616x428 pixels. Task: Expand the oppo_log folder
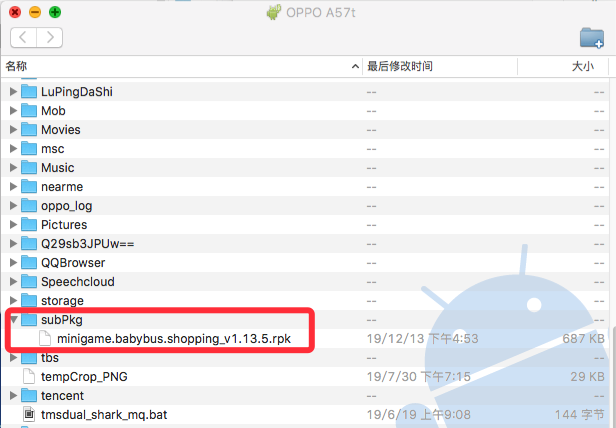coord(13,206)
